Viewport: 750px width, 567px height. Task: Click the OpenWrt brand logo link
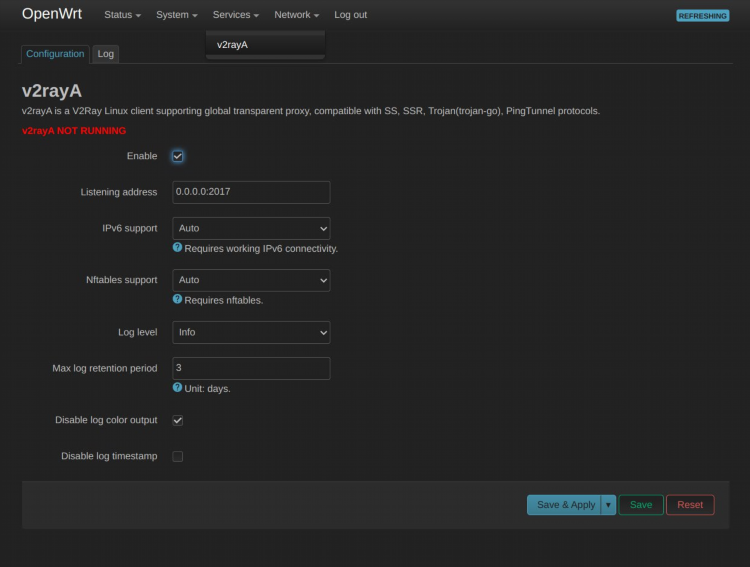tap(52, 14)
